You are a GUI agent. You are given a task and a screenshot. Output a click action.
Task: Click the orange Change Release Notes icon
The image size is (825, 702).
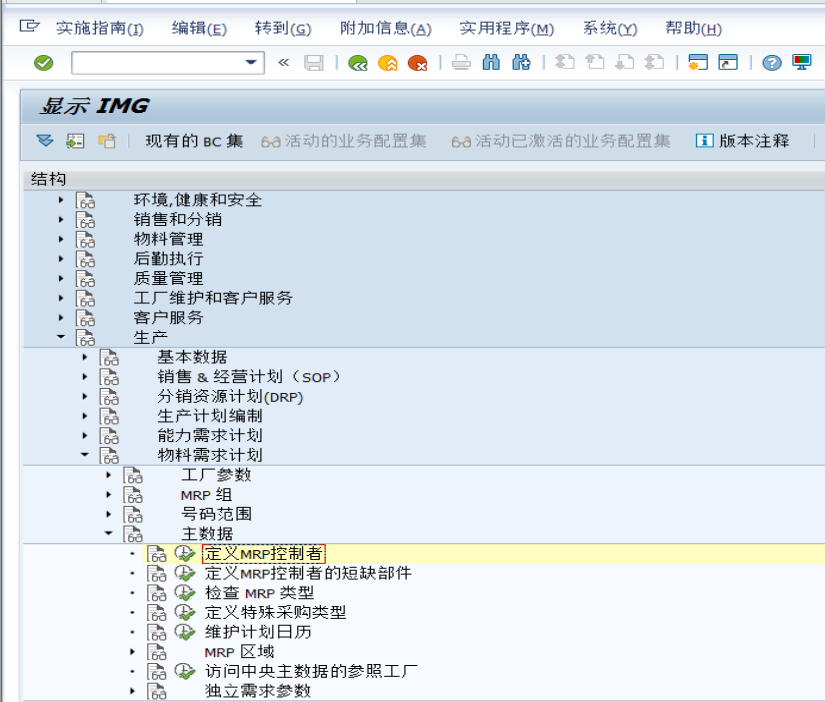[107, 141]
